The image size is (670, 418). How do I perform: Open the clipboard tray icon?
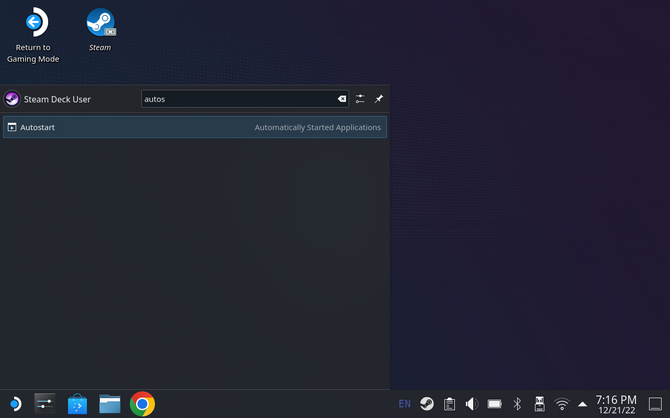point(449,404)
